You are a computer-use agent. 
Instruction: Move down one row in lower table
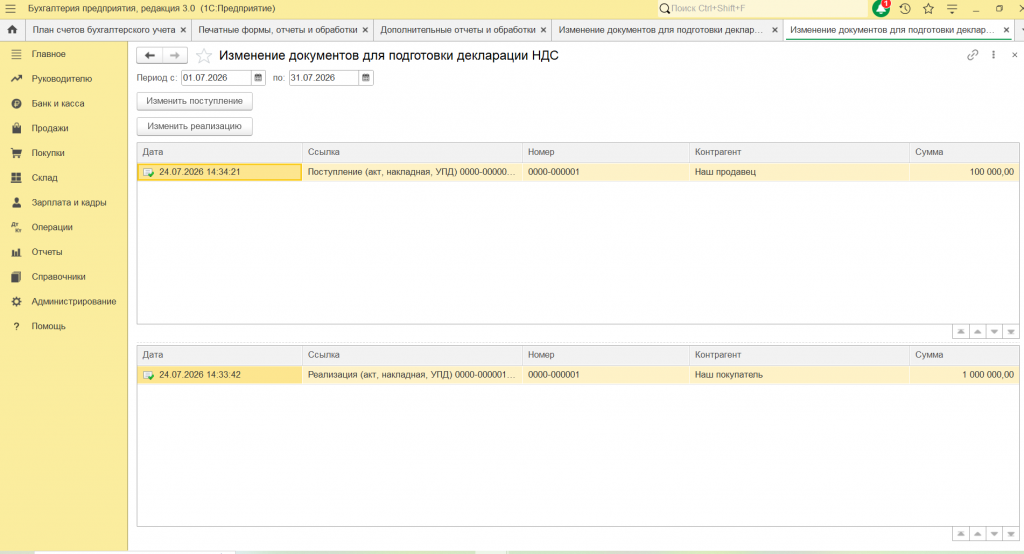[994, 534]
